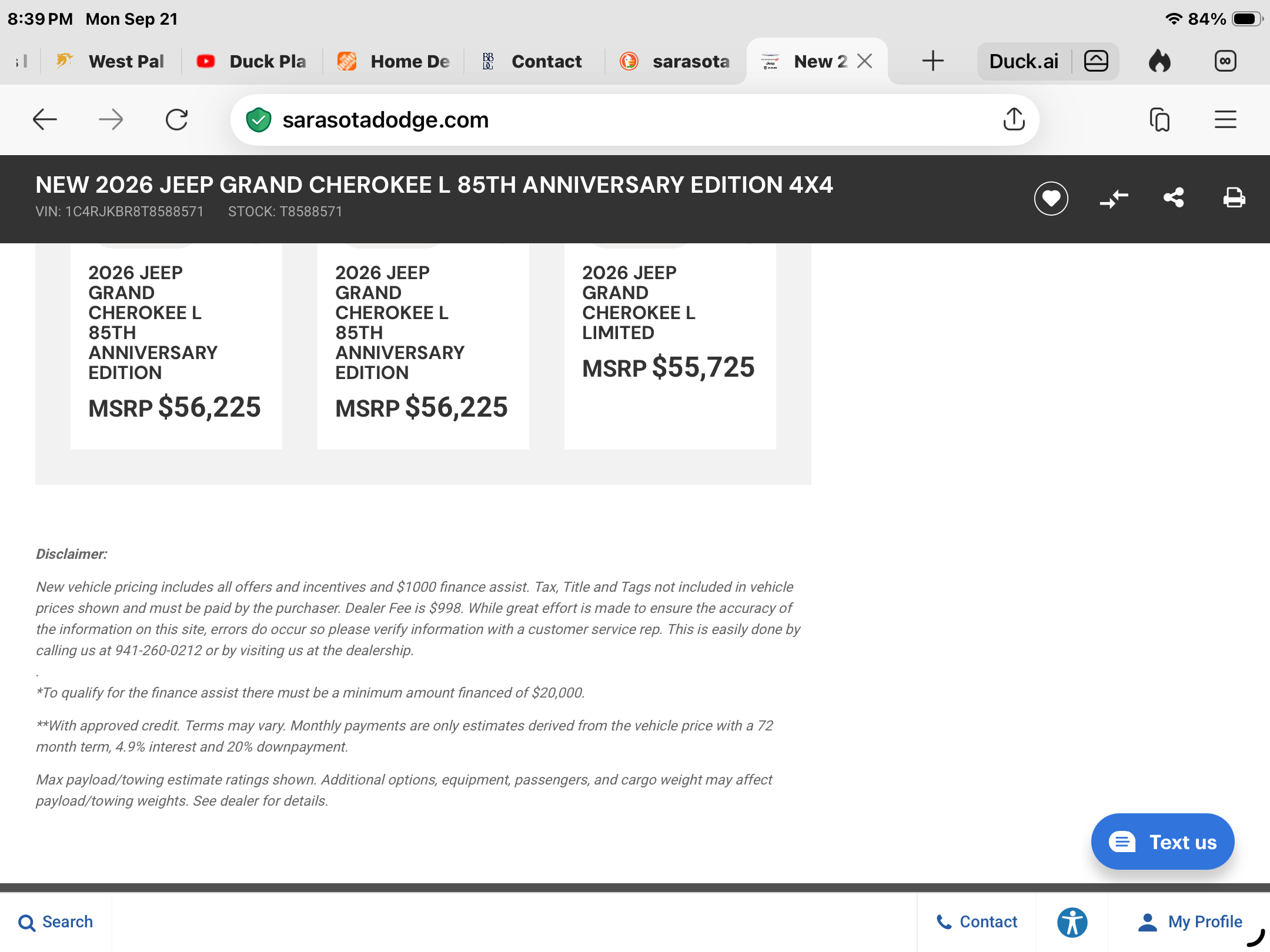The width and height of the screenshot is (1270, 952).
Task: Open accessibility options icon
Action: [1072, 922]
